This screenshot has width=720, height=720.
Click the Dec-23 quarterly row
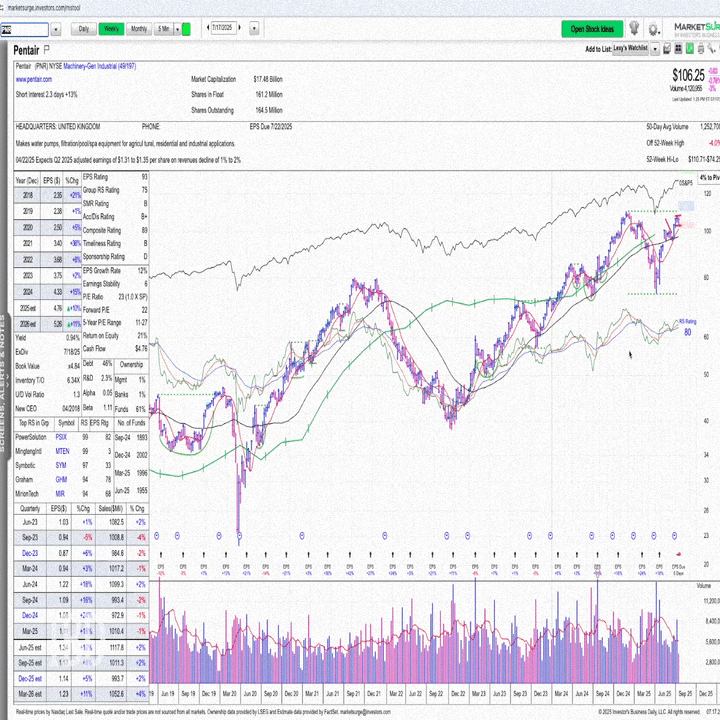(x=81, y=553)
